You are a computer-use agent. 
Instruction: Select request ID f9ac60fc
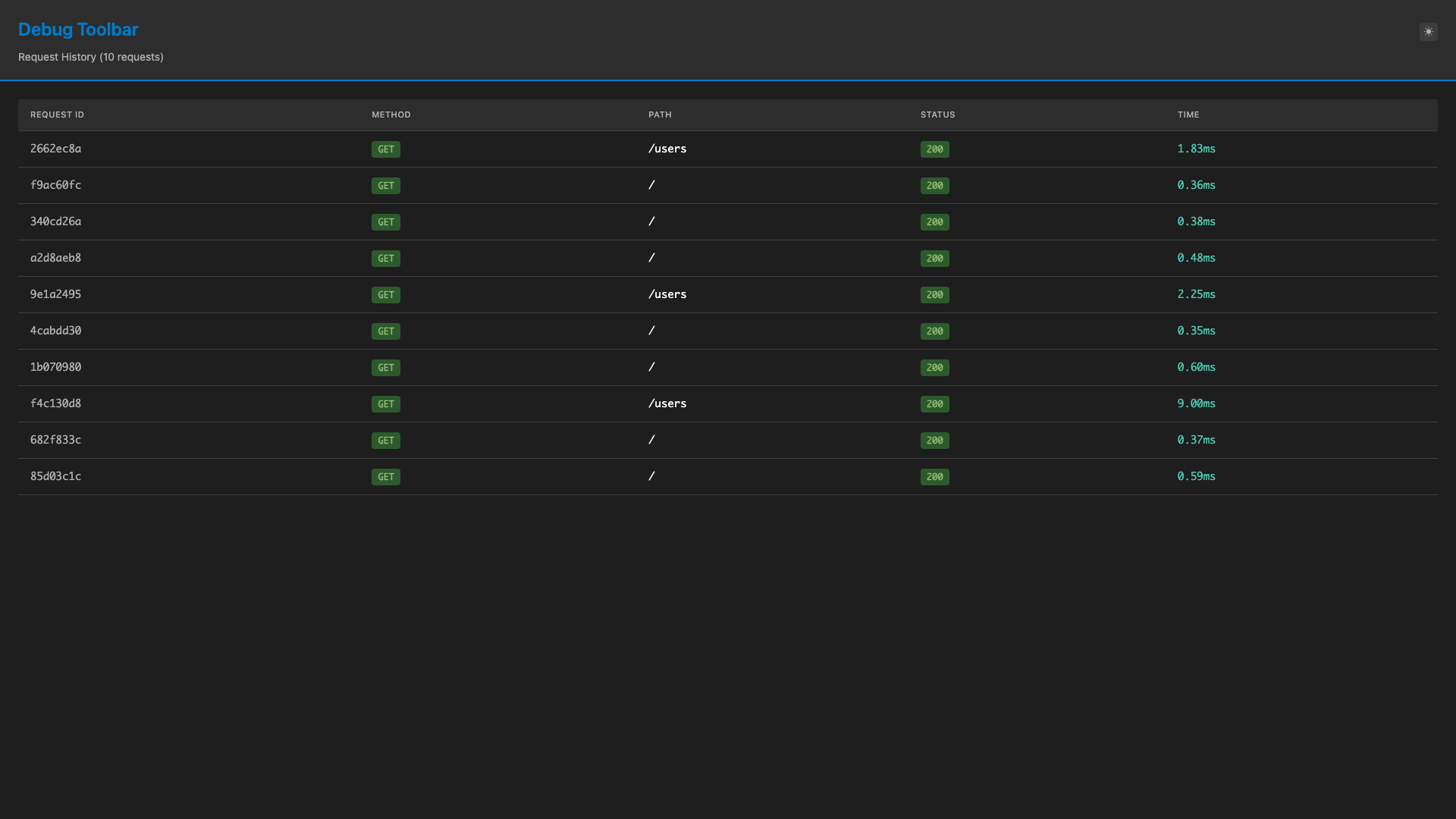(55, 185)
